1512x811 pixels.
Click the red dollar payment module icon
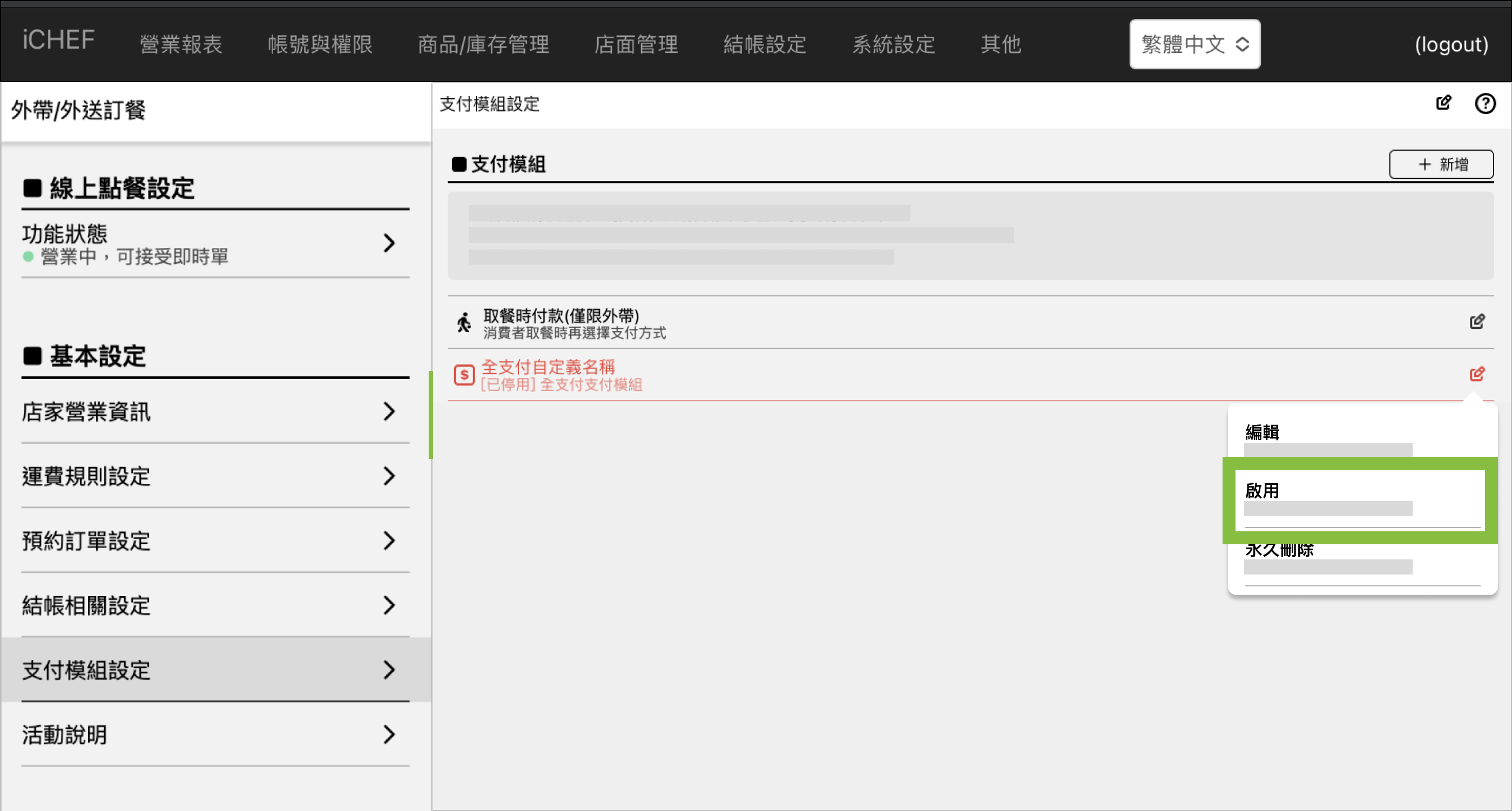tap(464, 374)
